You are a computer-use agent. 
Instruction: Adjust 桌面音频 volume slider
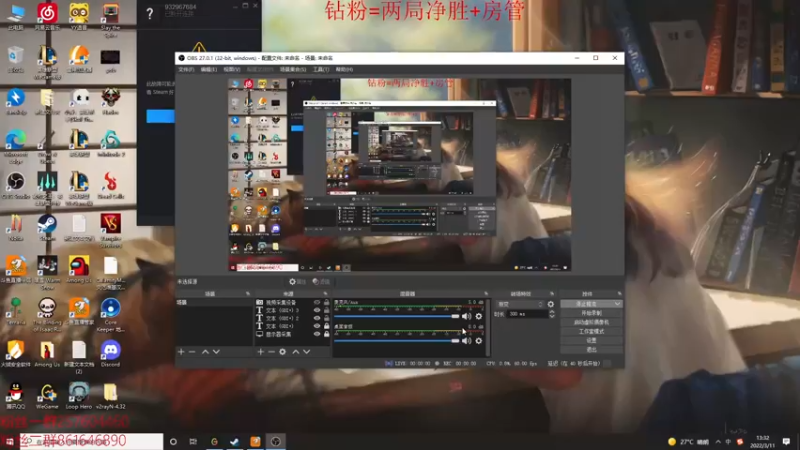coord(396,340)
